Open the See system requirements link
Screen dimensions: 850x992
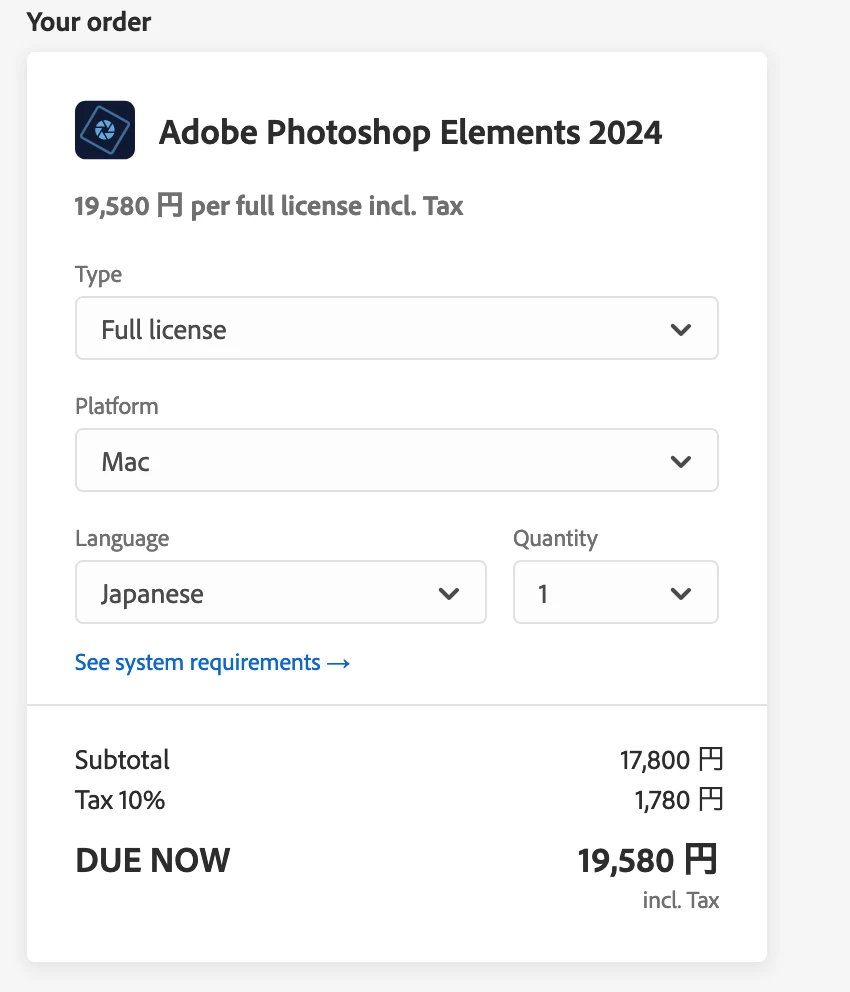coord(212,662)
